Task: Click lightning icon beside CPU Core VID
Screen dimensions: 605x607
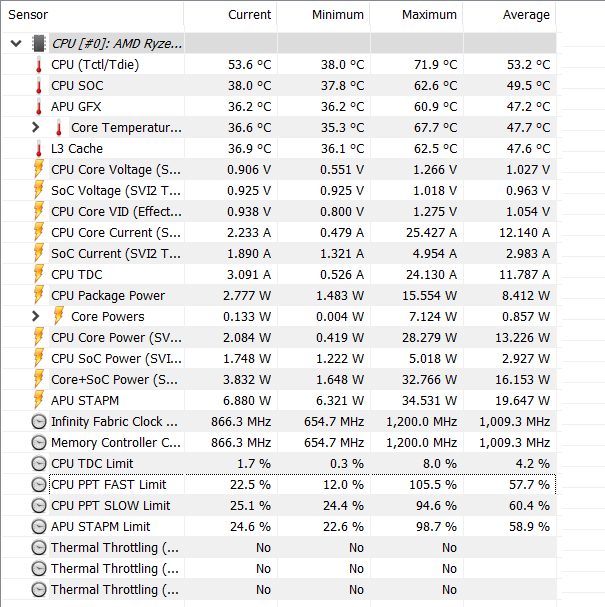Action: 39,211
